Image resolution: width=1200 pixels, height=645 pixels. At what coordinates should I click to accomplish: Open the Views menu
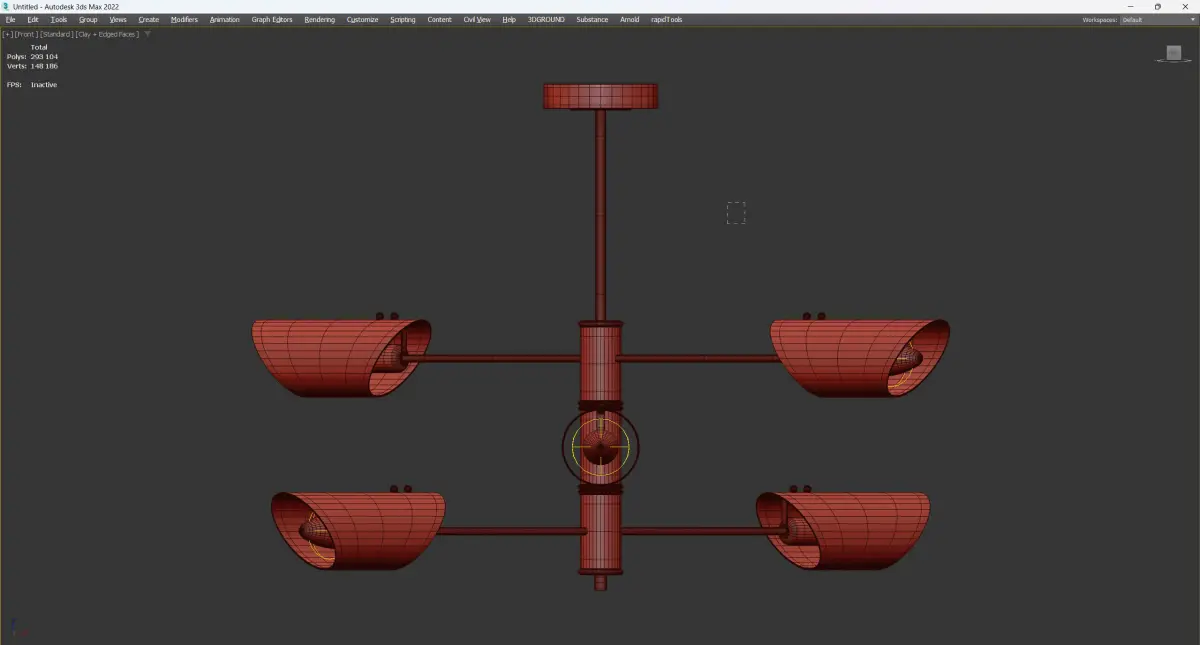click(x=118, y=19)
